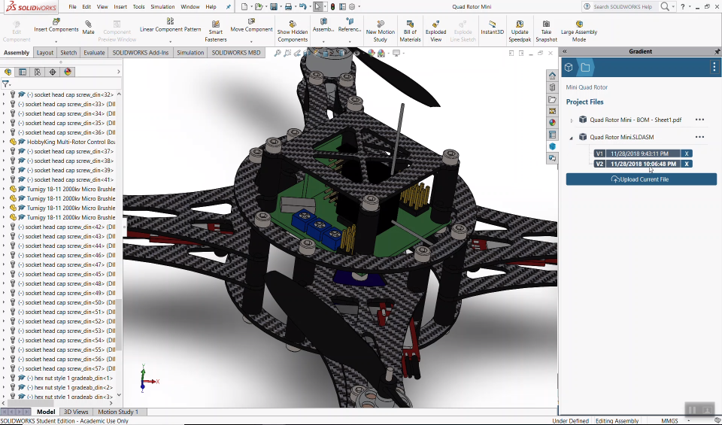The width and height of the screenshot is (722, 425).
Task: Open the Motion Study 1 tab
Action: click(118, 412)
